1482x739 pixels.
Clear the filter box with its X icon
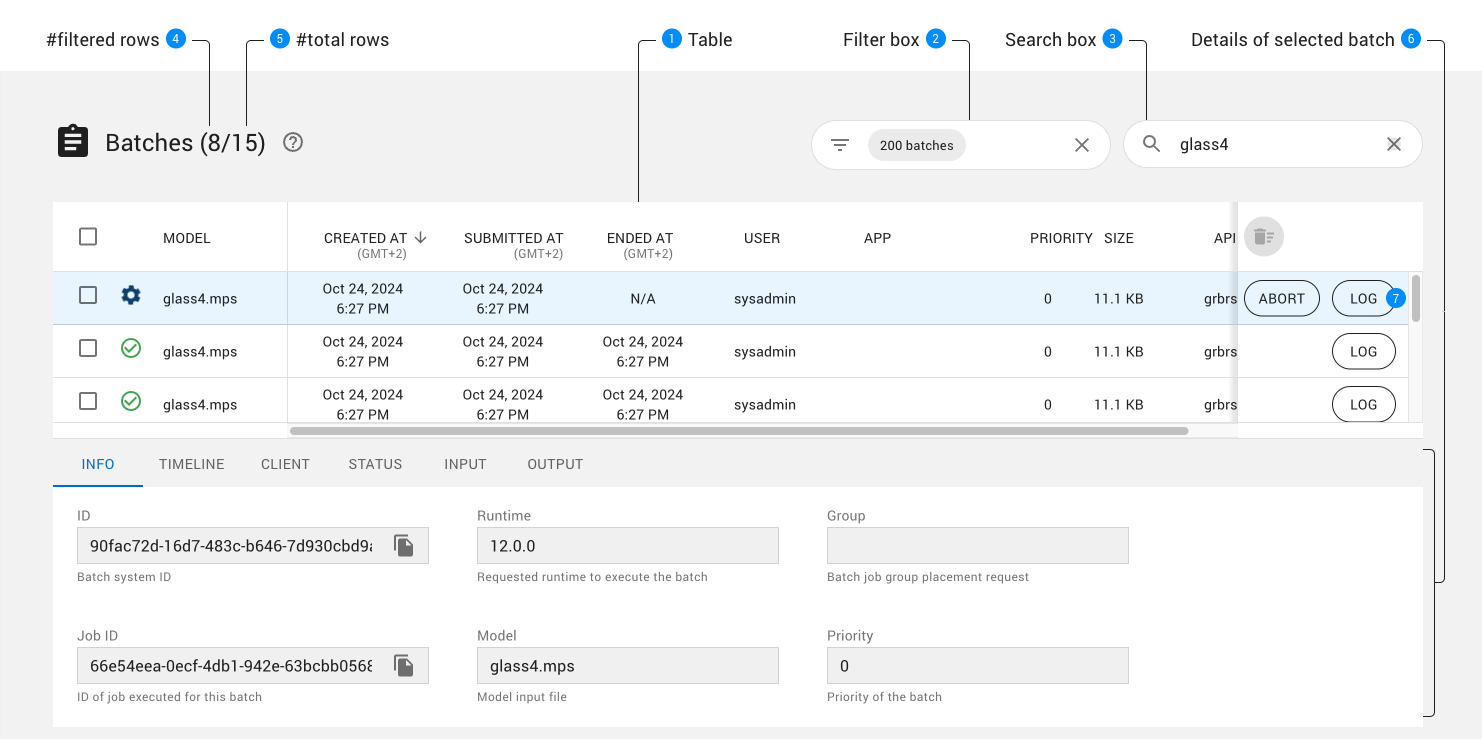(1081, 145)
